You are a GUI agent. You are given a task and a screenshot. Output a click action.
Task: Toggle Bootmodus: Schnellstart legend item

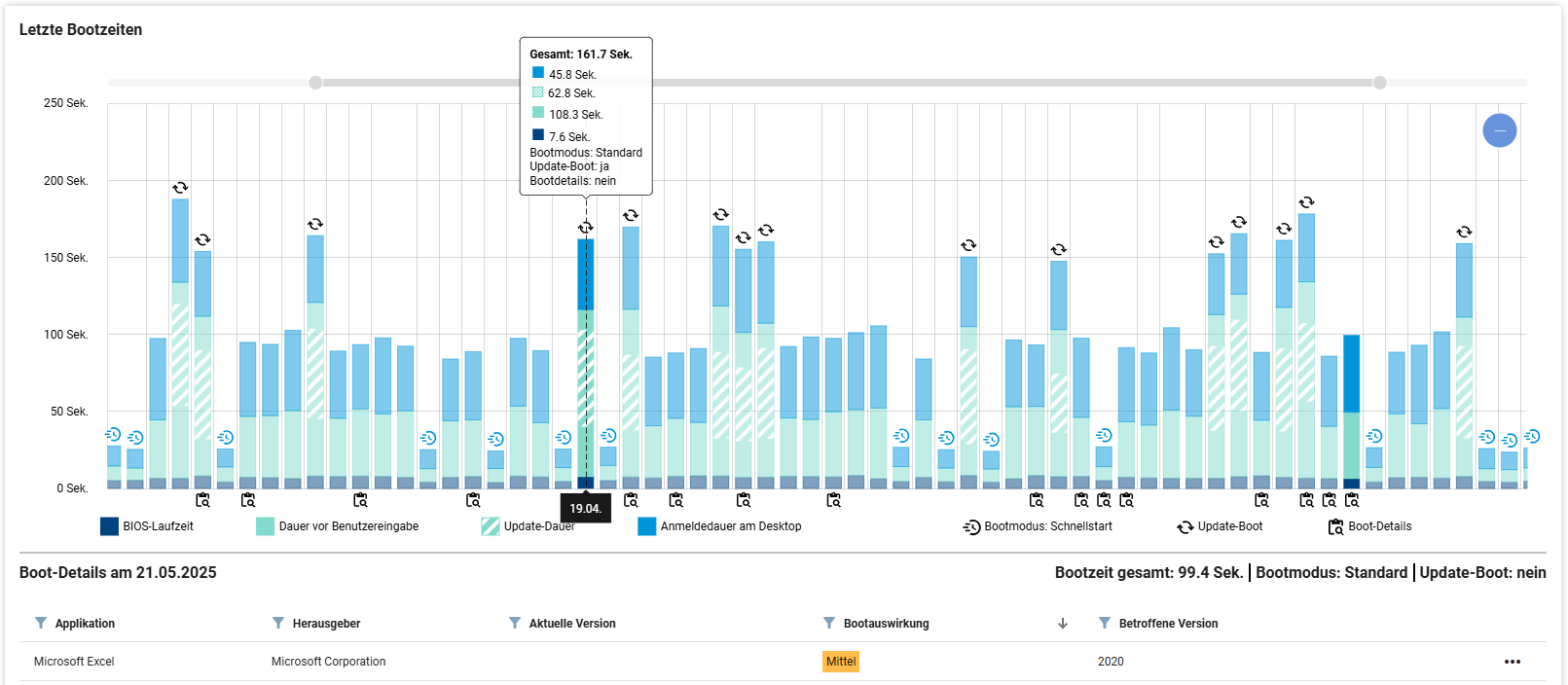(1038, 526)
